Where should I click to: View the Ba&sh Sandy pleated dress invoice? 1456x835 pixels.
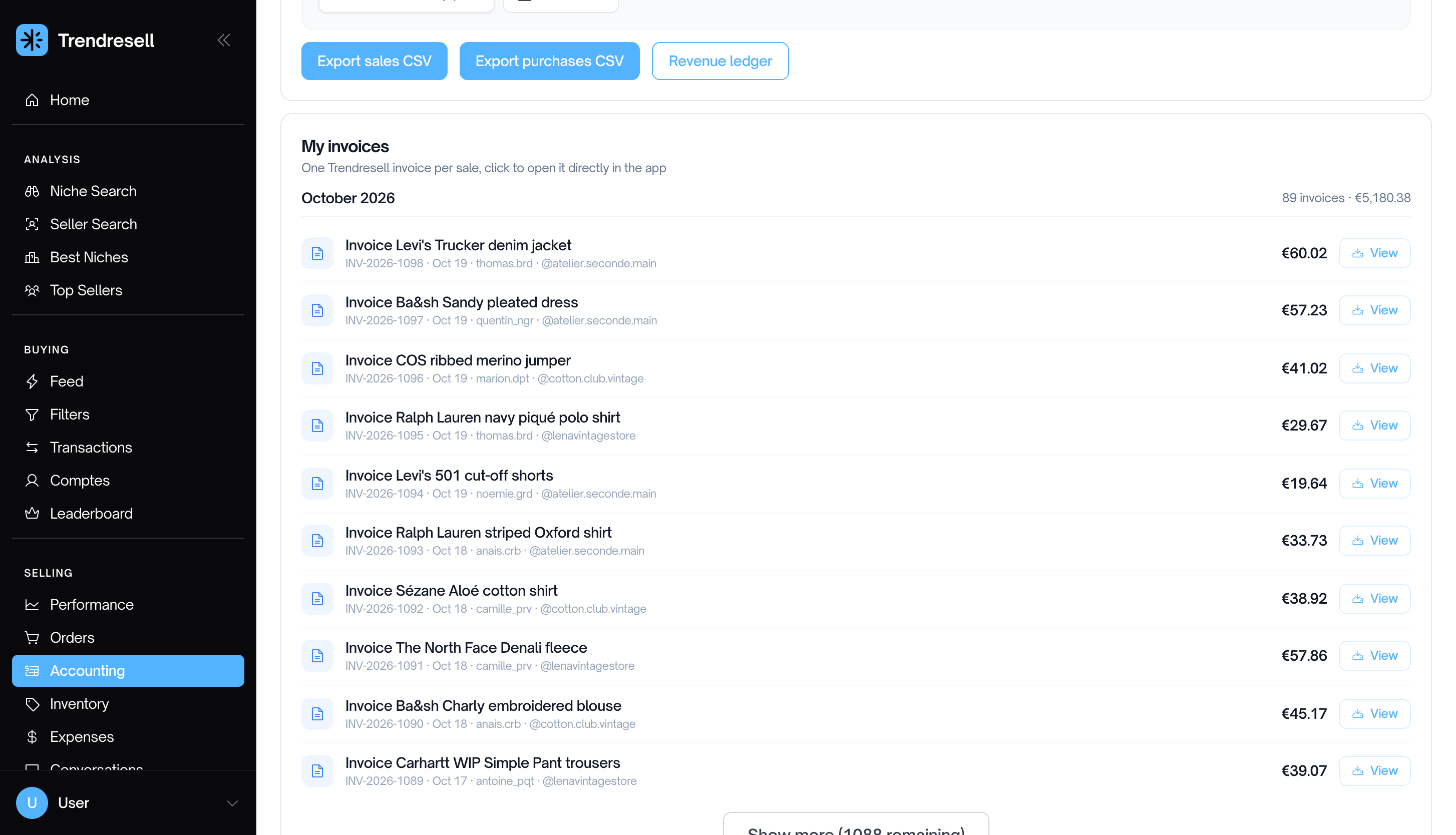pyautogui.click(x=1374, y=310)
